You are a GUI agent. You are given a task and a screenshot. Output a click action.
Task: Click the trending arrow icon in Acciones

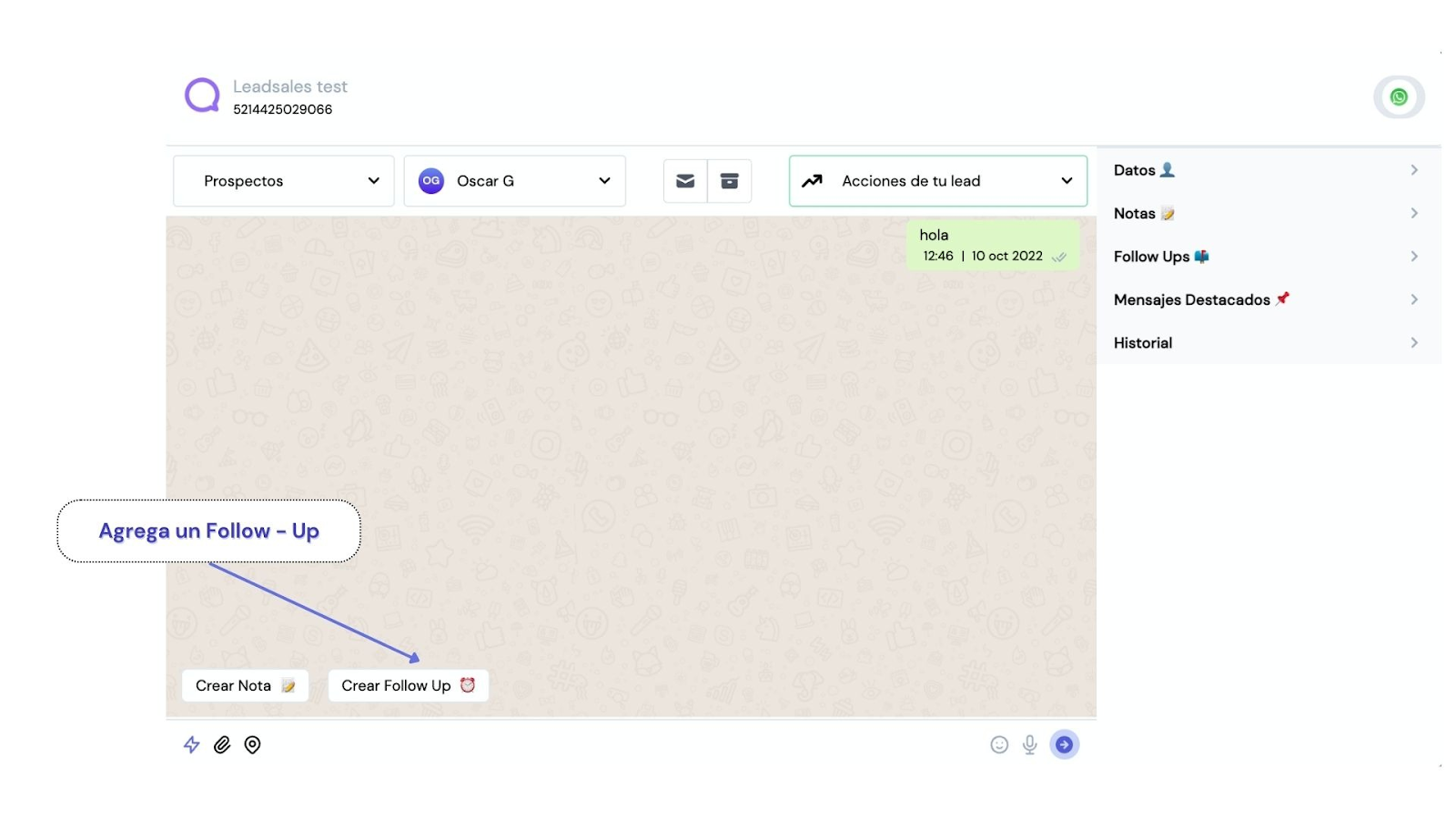click(x=812, y=181)
